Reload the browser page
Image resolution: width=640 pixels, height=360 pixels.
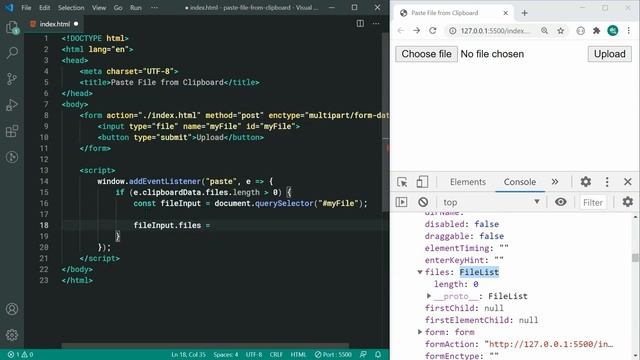click(433, 31)
